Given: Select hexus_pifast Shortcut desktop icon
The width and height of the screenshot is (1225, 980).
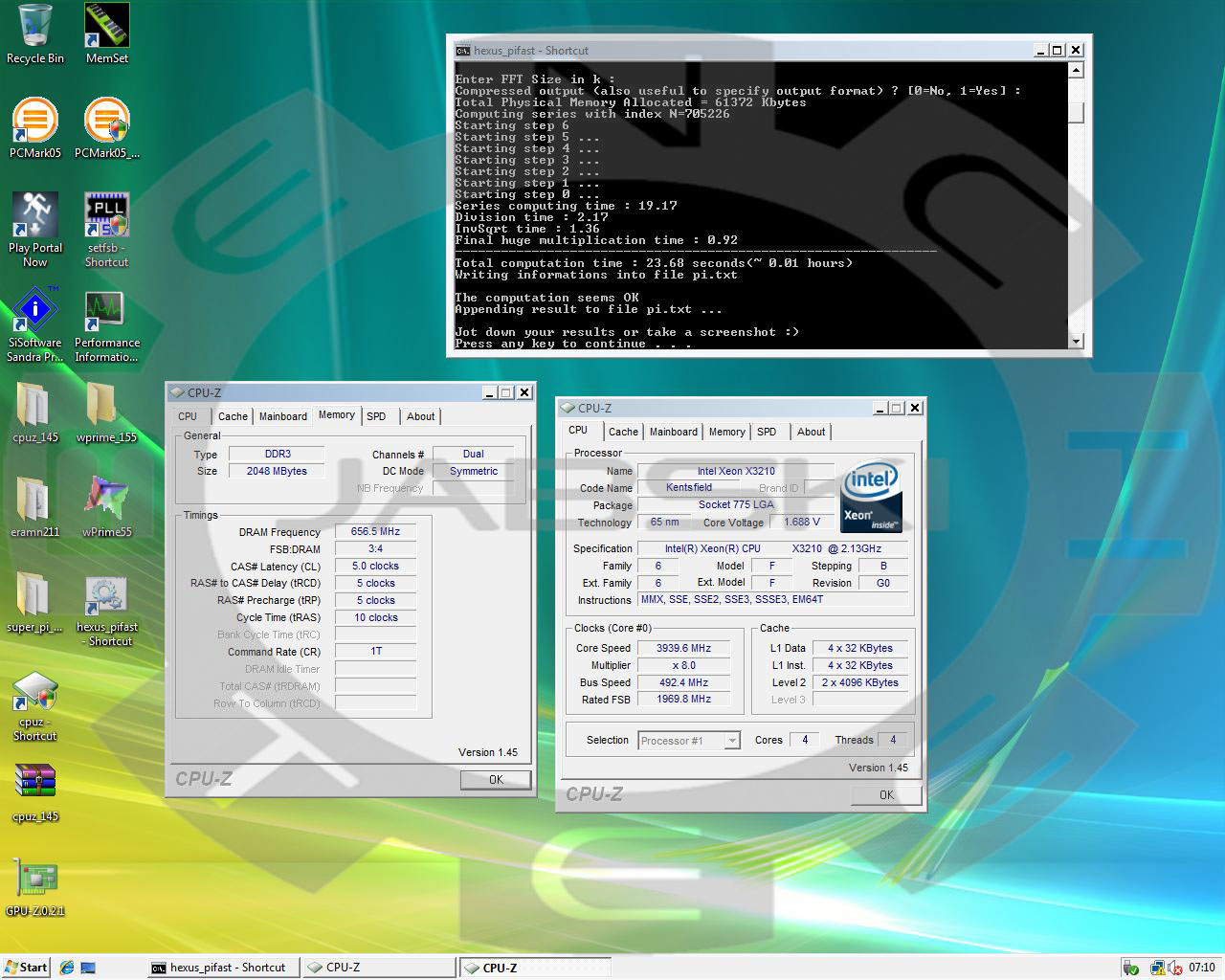Looking at the screenshot, I should tap(106, 611).
